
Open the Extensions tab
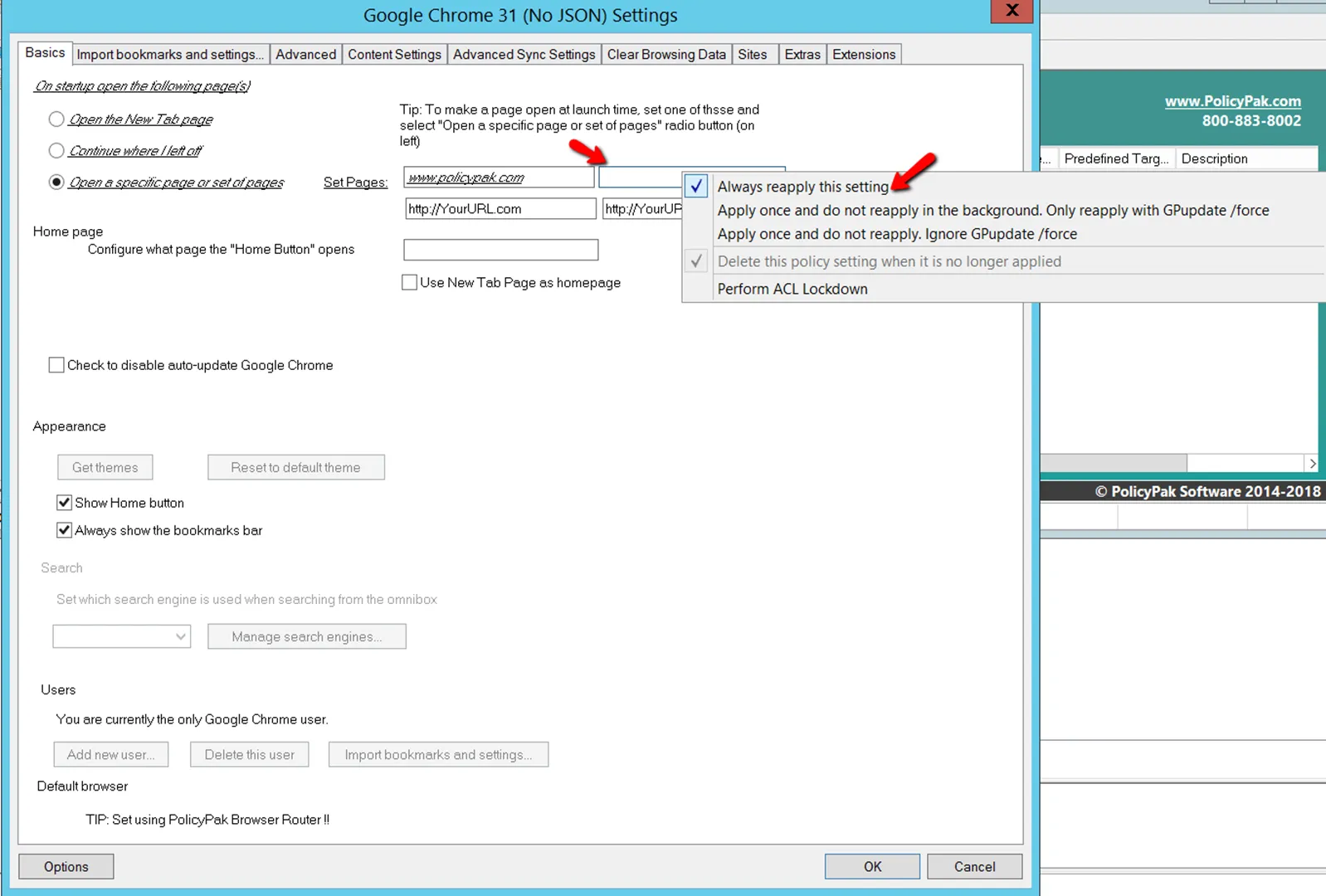[863, 55]
